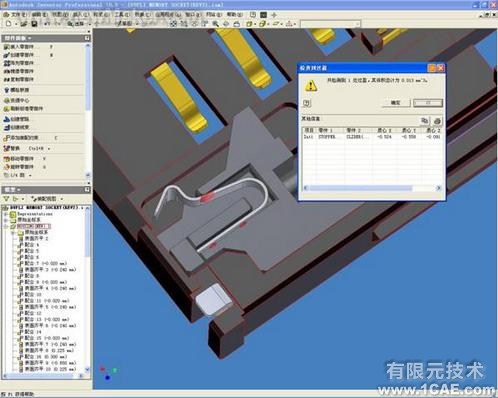Open 资源中心 Content Center tool
The width and height of the screenshot is (498, 398).
17,100
